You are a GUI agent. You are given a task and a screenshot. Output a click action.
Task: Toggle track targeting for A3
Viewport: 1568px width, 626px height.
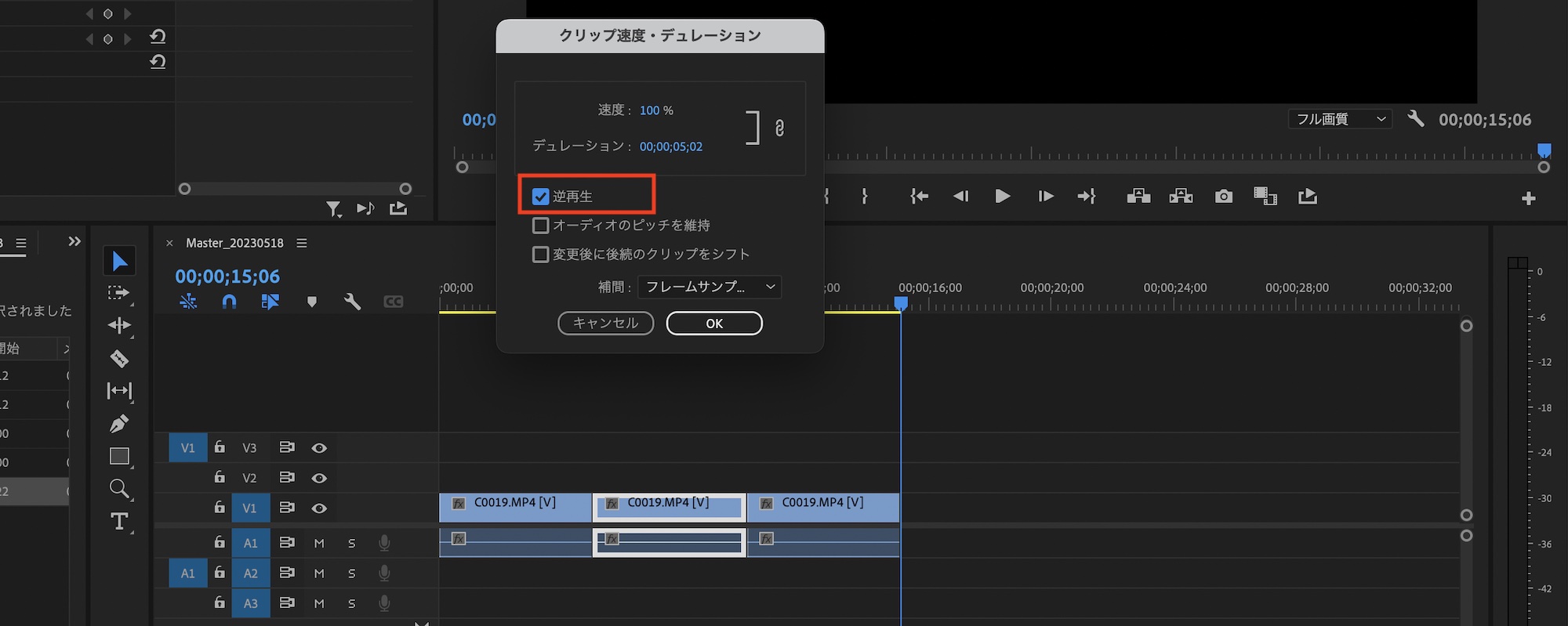point(250,603)
